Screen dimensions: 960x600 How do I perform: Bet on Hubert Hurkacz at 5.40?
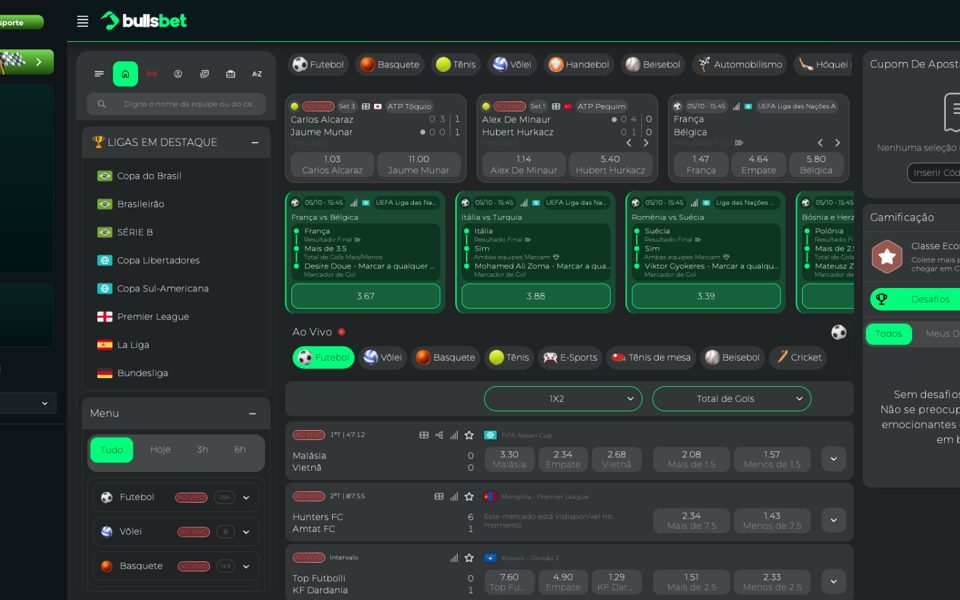(x=610, y=165)
